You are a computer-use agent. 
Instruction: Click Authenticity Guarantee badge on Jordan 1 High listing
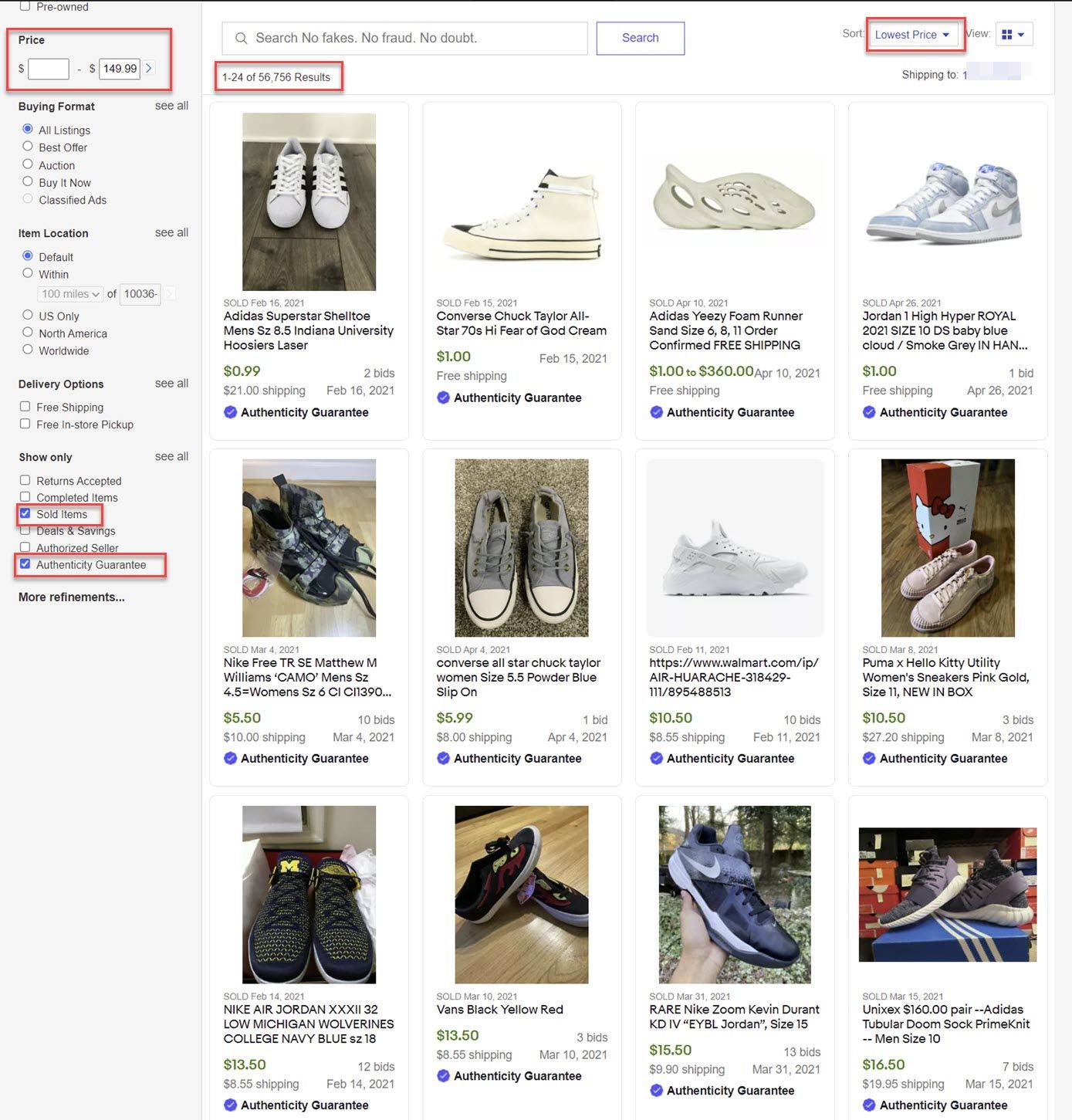click(x=935, y=412)
